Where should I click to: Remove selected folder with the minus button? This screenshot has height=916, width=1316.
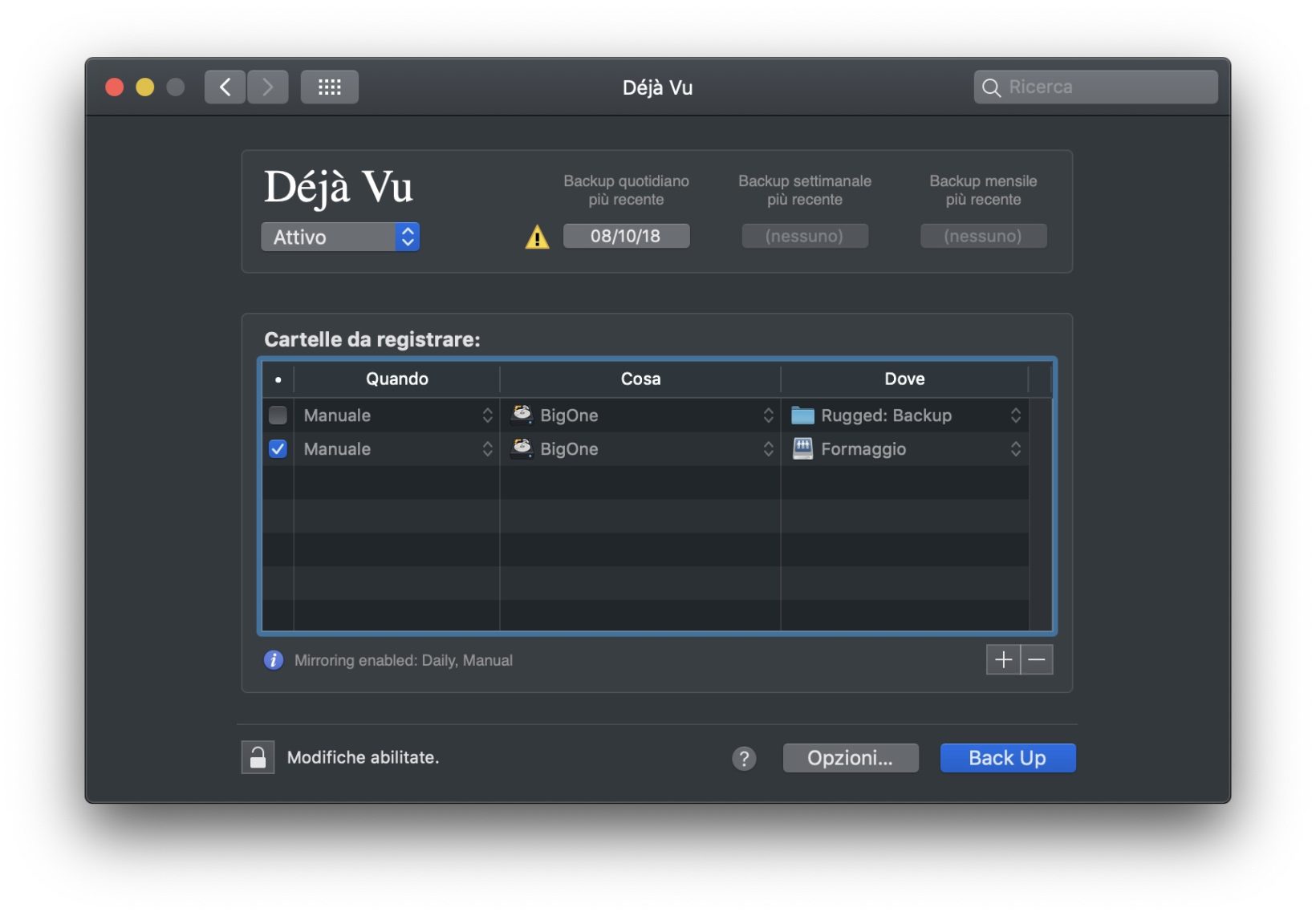point(1037,660)
